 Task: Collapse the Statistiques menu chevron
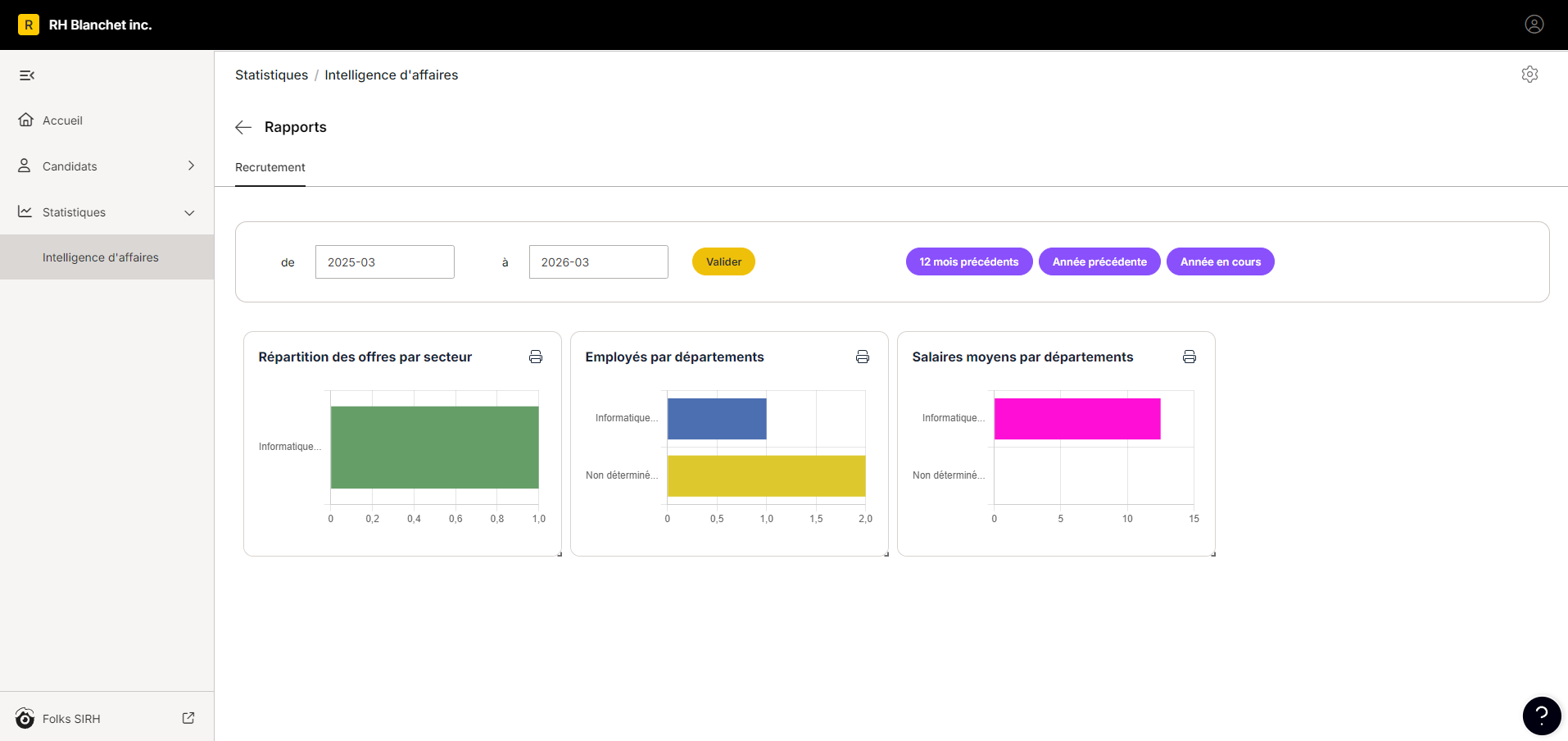pos(189,212)
